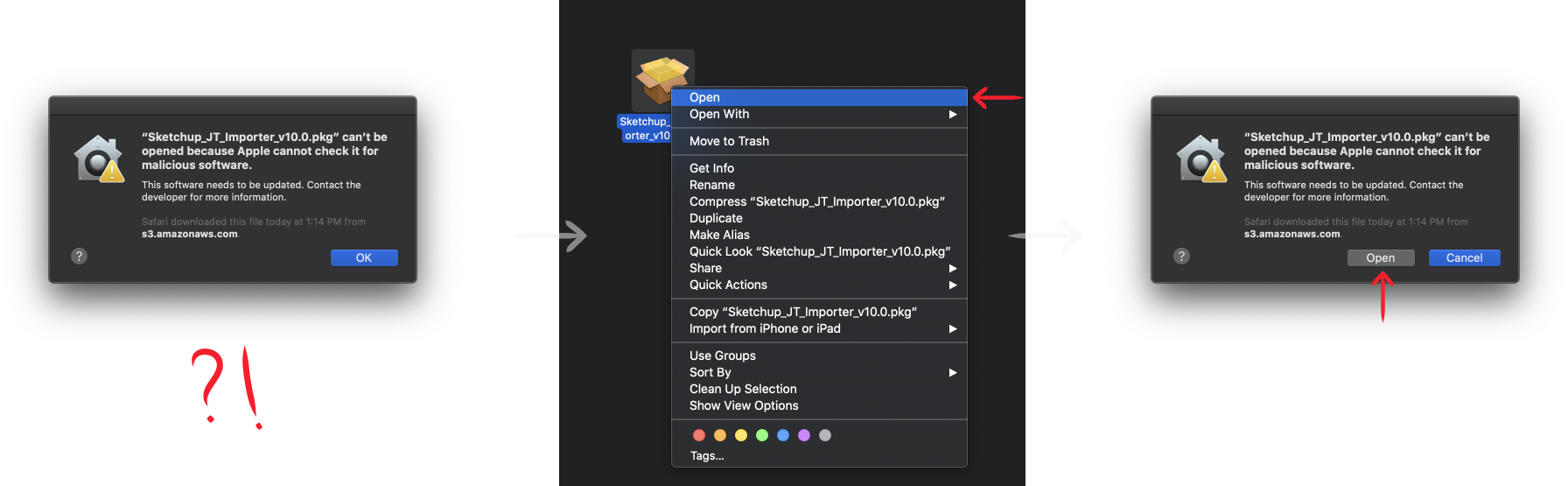Select Move to Trash in context menu
The image size is (1568, 486).
point(729,141)
